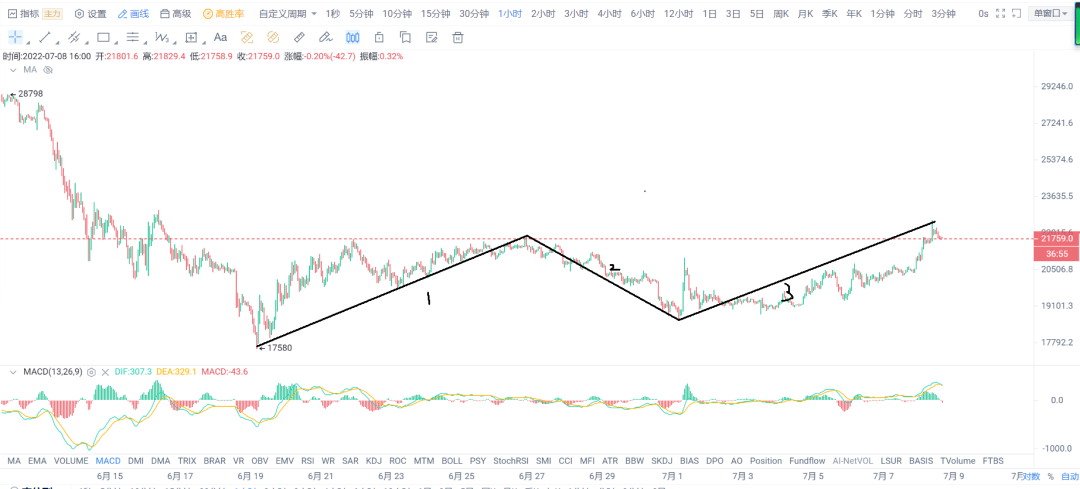Collapse the MACD indicator legend
This screenshot has height=489, width=1080.
(x=14, y=372)
